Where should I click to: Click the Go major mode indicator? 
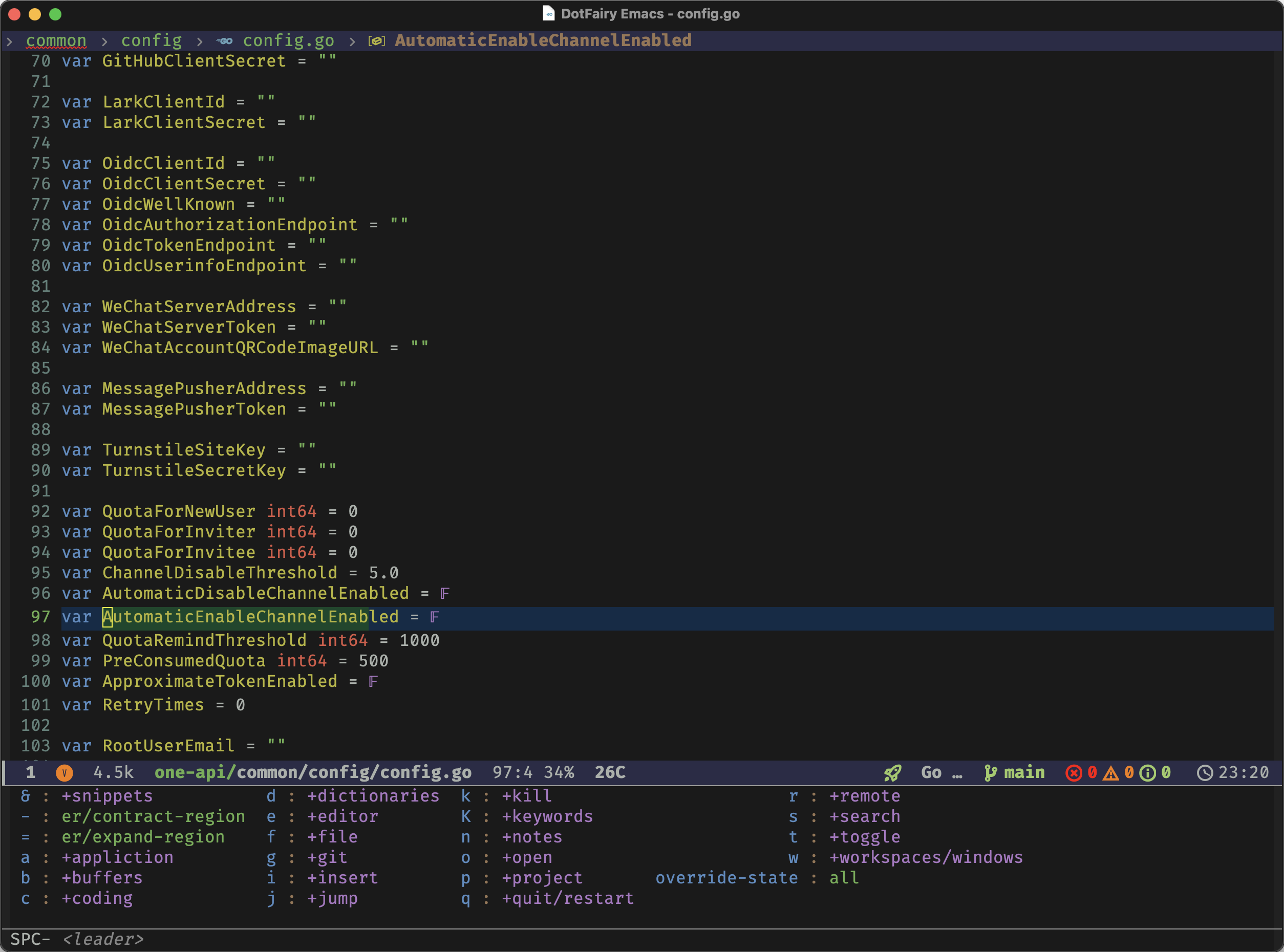click(931, 773)
